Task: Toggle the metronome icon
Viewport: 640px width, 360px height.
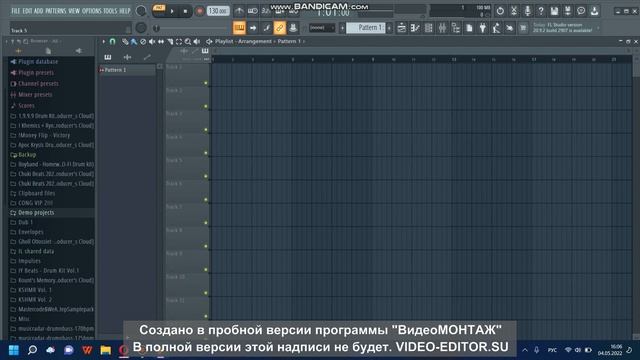Action: click(239, 11)
